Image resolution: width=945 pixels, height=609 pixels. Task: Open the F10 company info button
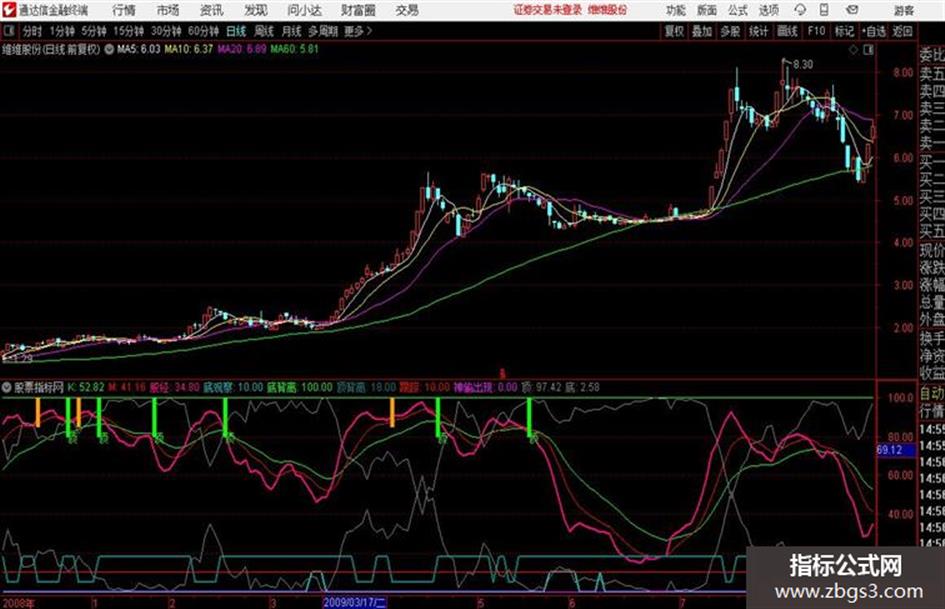coord(817,31)
